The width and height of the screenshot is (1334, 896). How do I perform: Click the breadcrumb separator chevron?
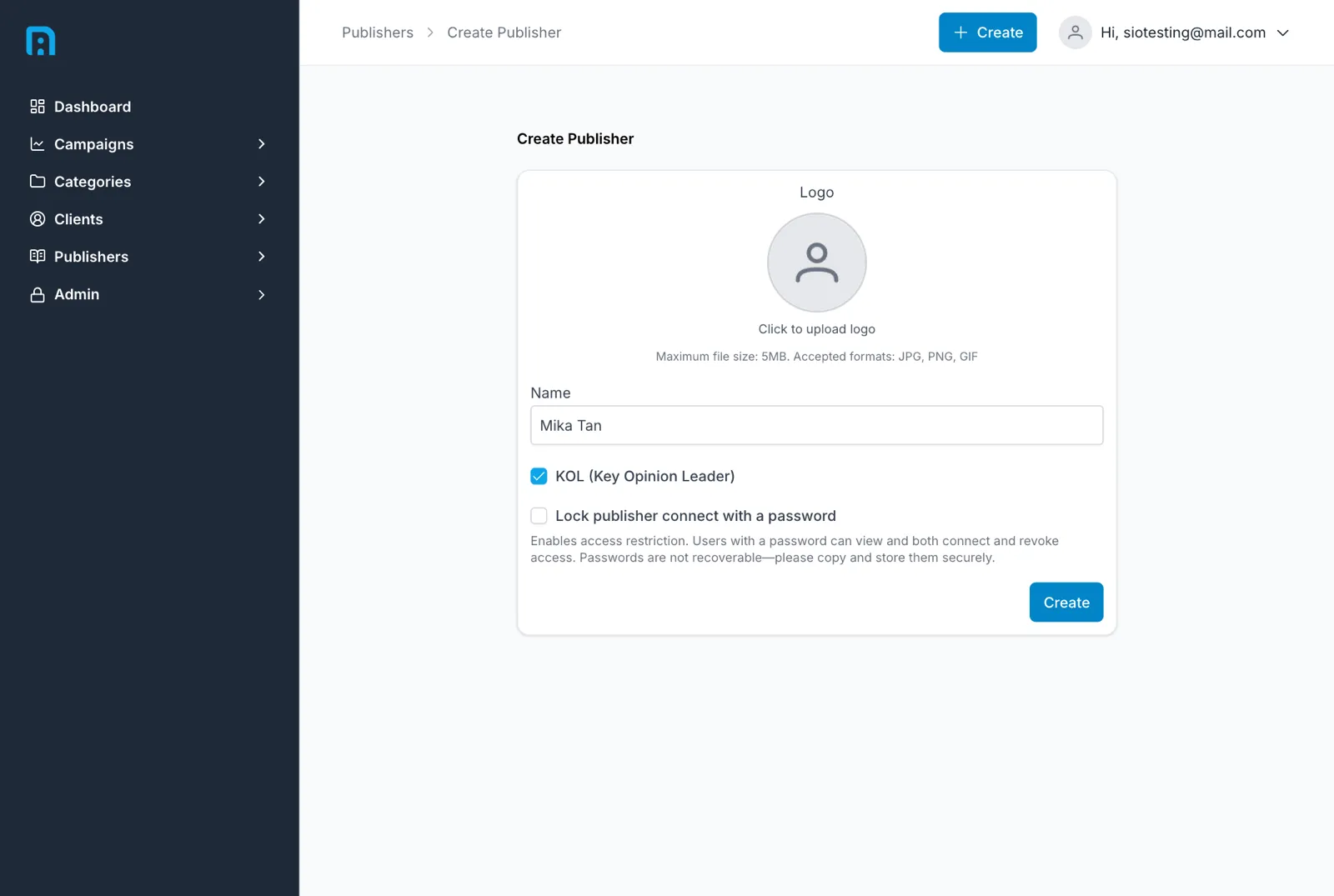pos(430,33)
